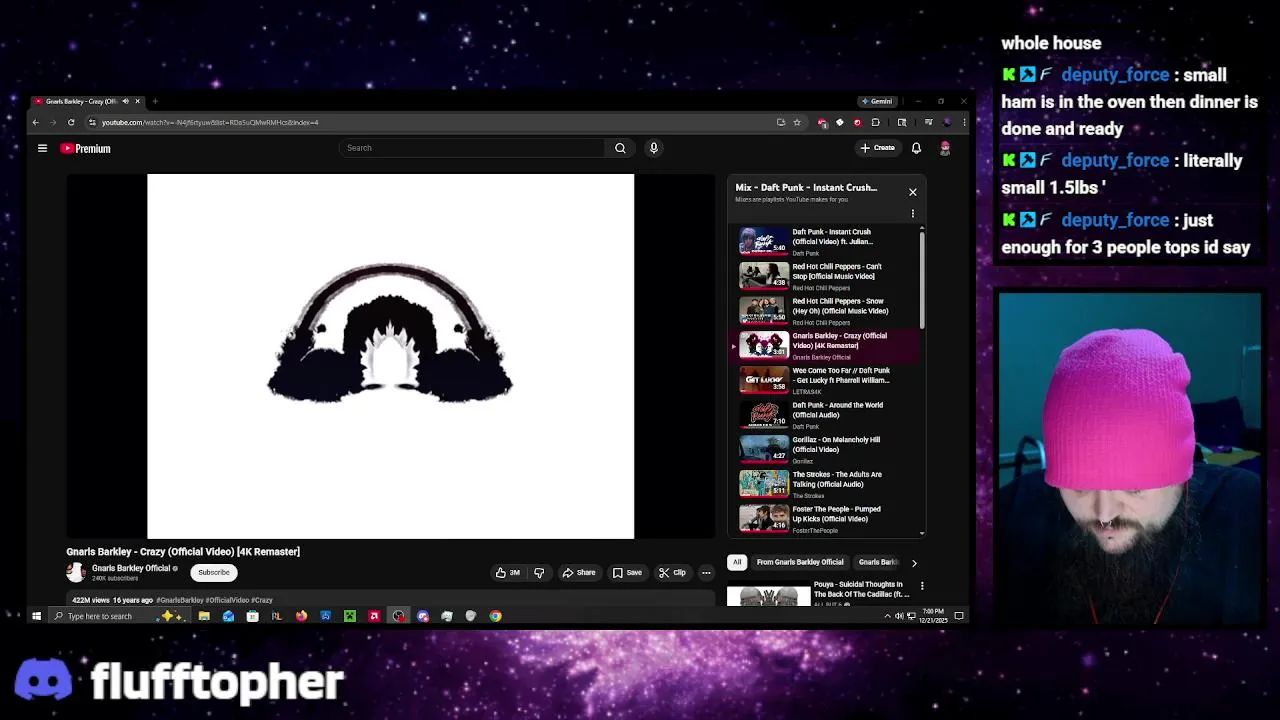
Task: Click the Gnarls Barkley channel avatar
Action: point(76,572)
